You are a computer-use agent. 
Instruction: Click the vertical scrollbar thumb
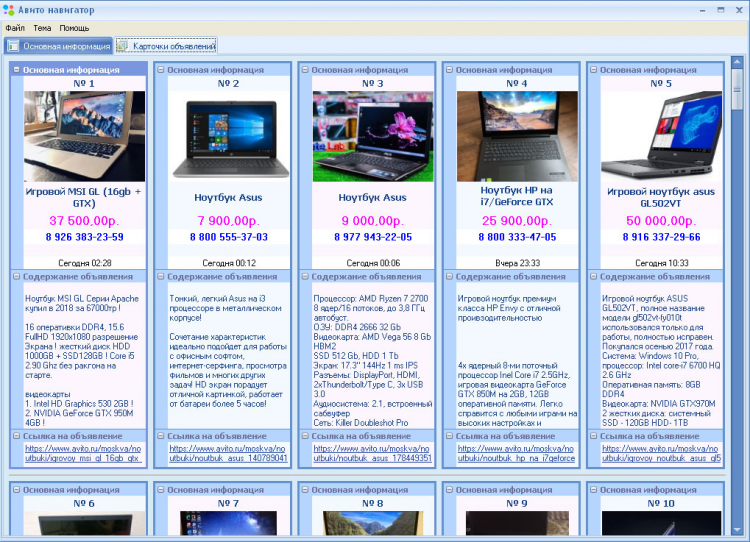coord(737,89)
